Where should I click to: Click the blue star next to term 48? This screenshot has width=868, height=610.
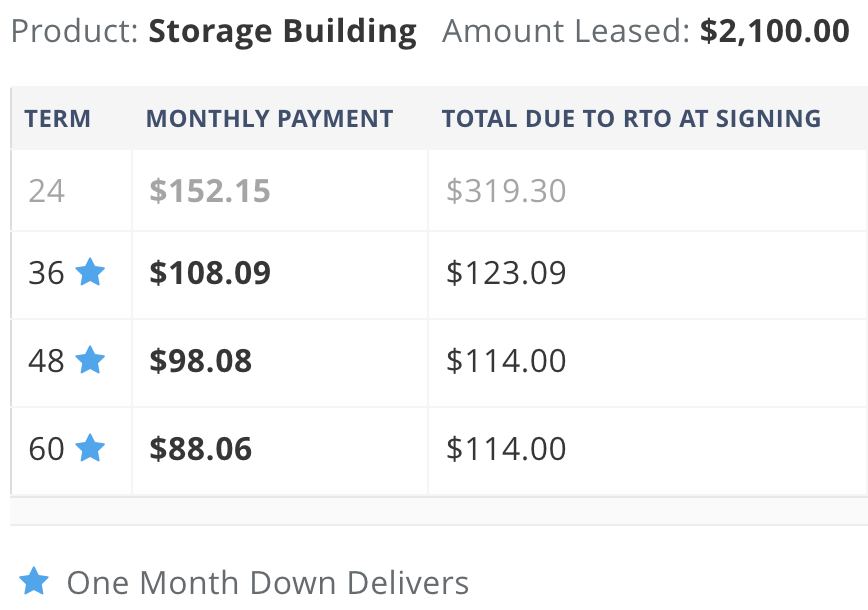pyautogui.click(x=90, y=360)
